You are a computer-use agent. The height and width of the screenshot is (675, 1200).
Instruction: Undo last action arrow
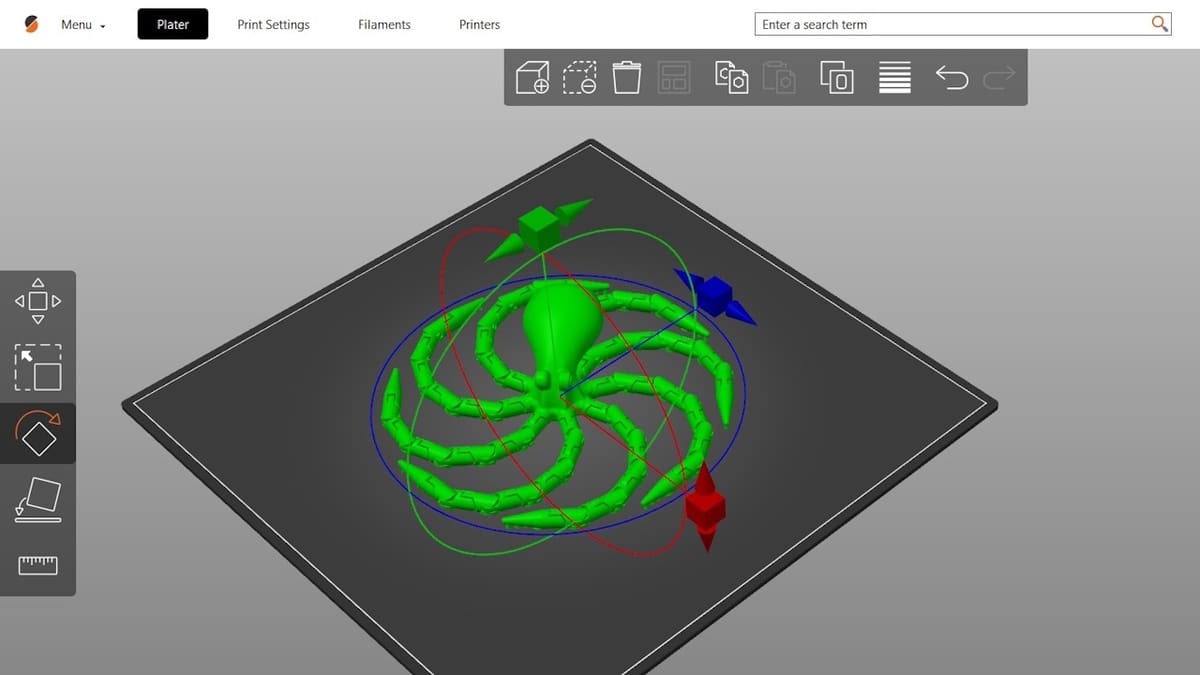click(x=952, y=78)
